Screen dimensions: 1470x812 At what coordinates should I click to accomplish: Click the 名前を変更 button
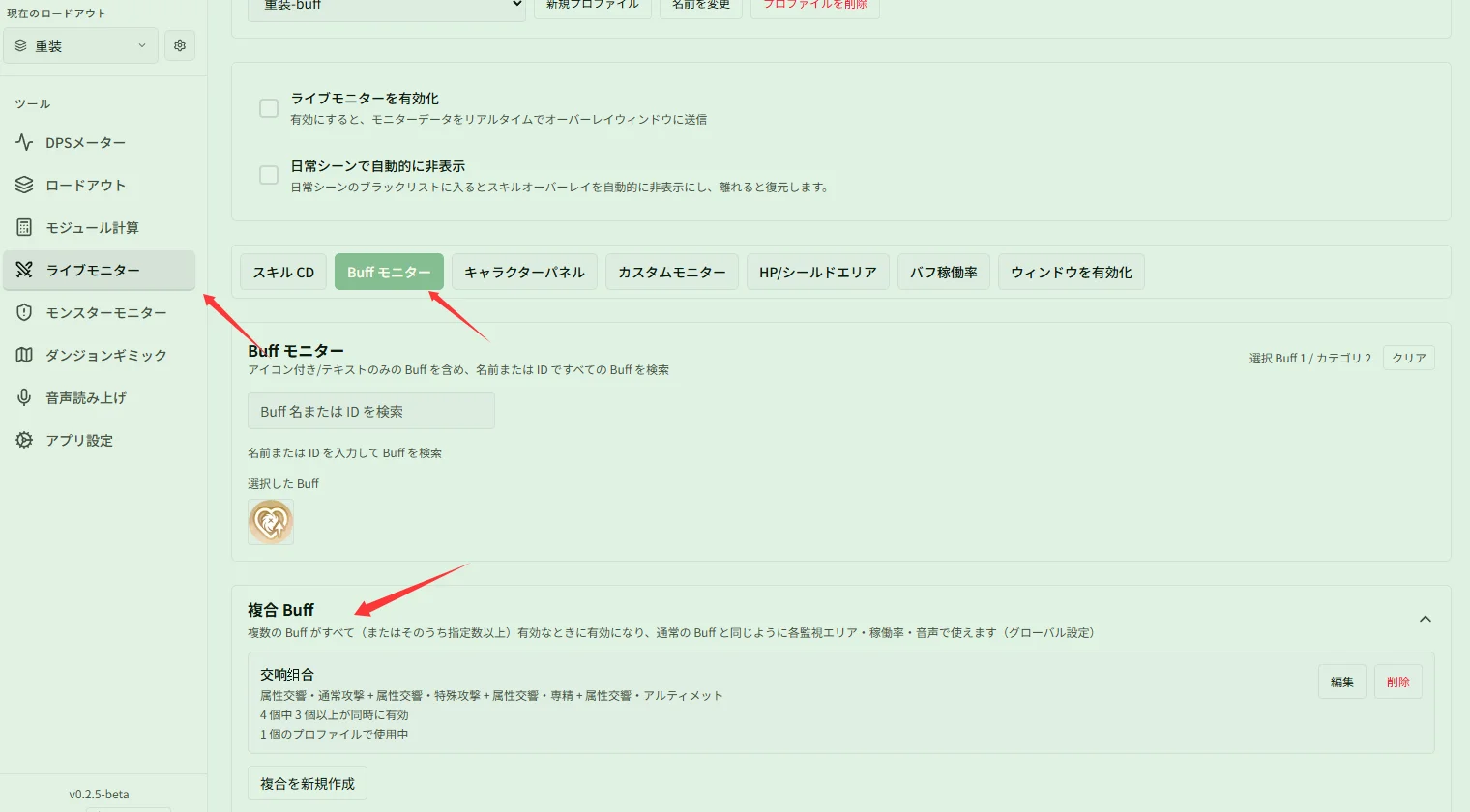701,6
